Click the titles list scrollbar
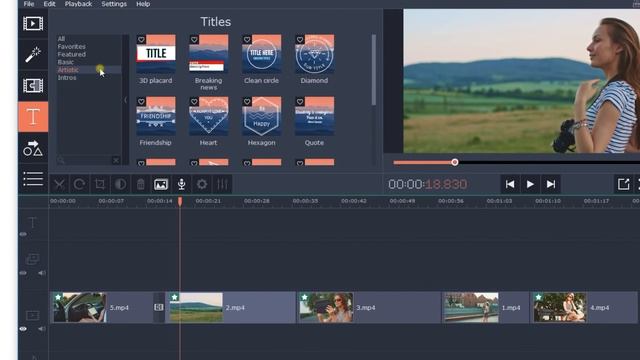Viewport: 640px width, 360px height. coord(373,70)
